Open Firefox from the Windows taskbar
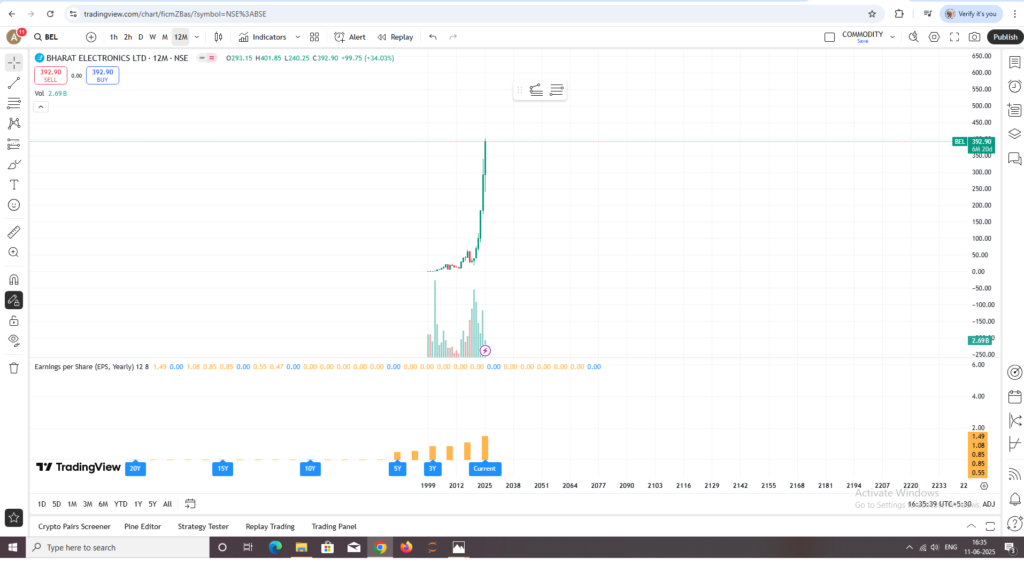Image resolution: width=1024 pixels, height=574 pixels. point(406,547)
